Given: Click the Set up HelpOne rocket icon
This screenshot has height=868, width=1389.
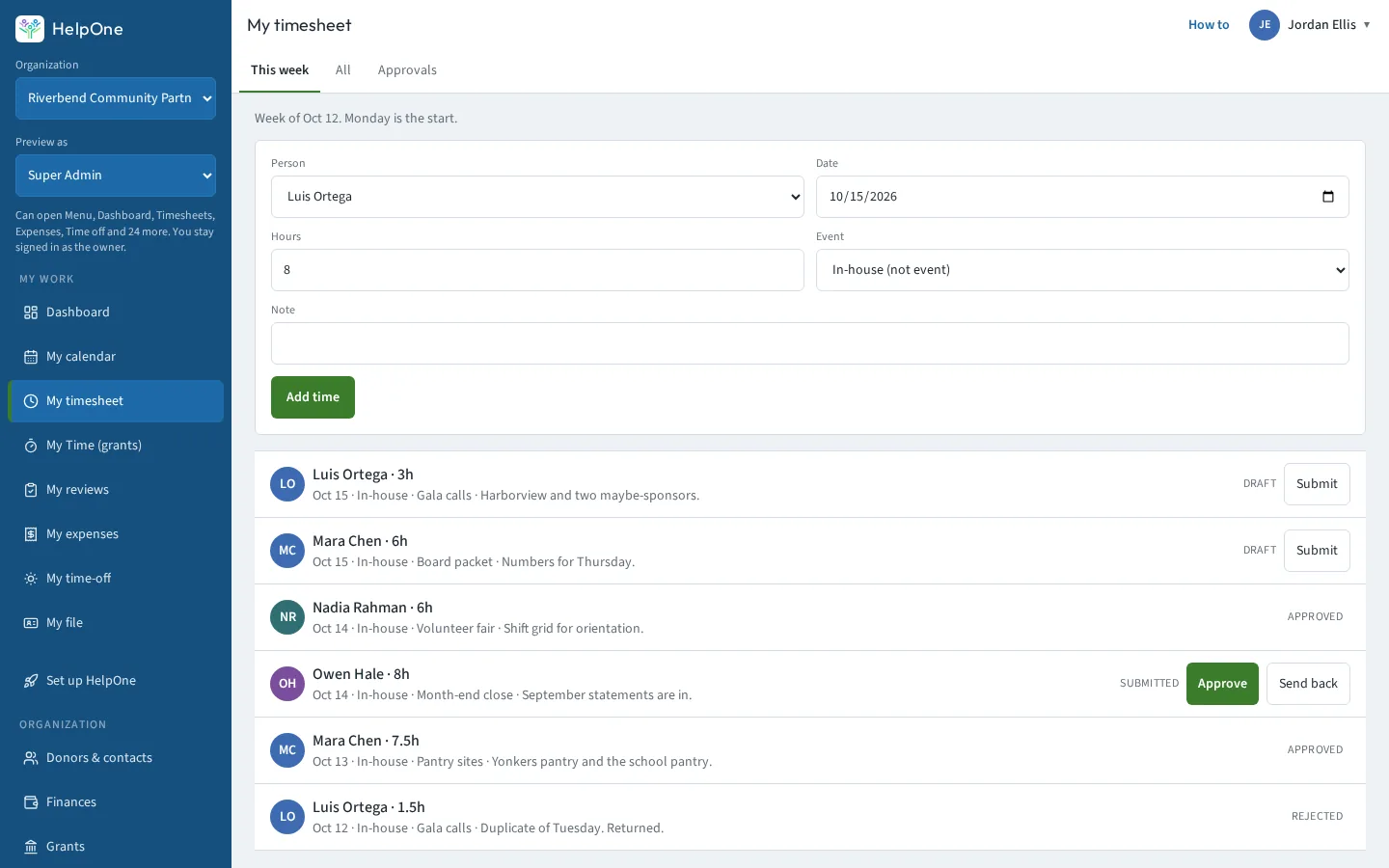Looking at the screenshot, I should (31, 681).
